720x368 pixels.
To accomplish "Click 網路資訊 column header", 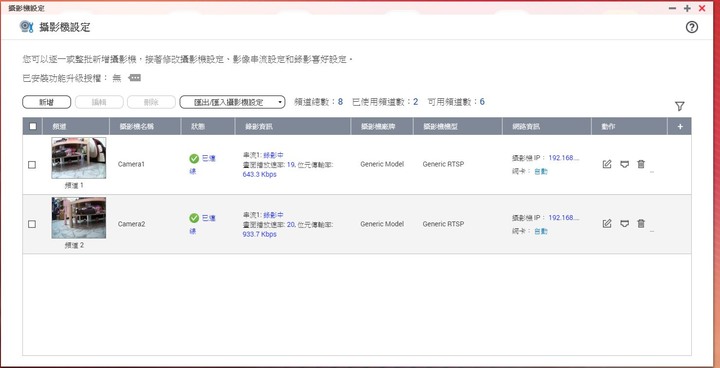I will (x=546, y=126).
